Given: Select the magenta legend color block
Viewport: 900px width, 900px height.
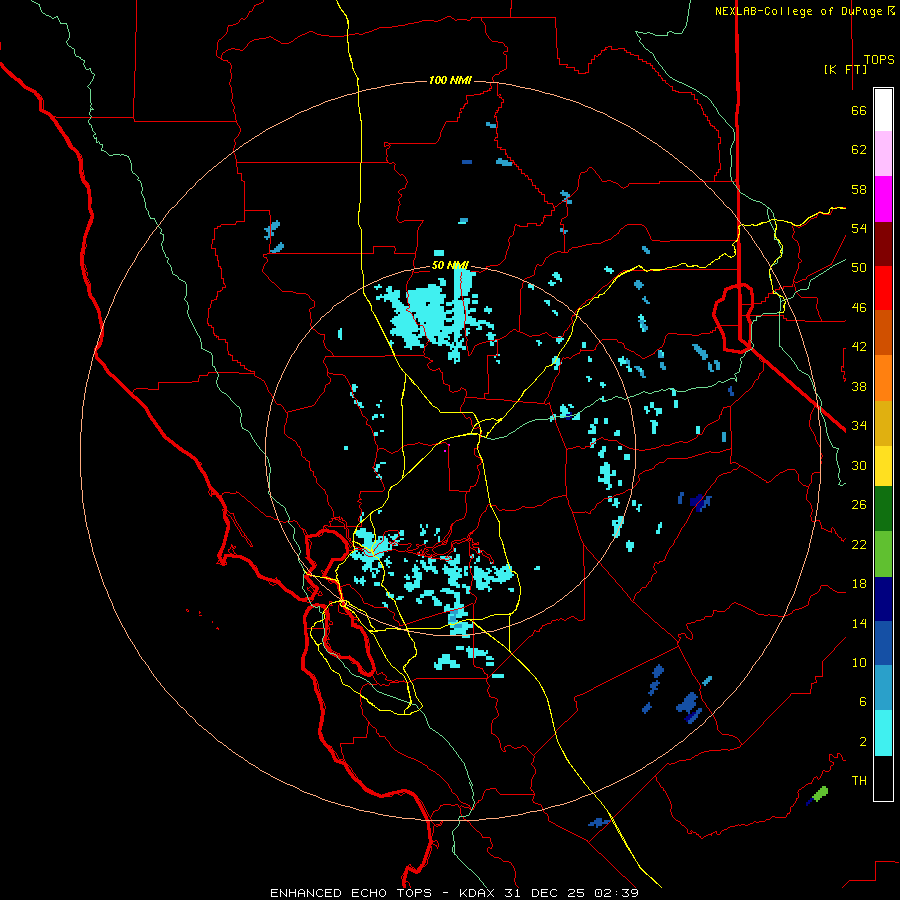Looking at the screenshot, I should pos(883,199).
